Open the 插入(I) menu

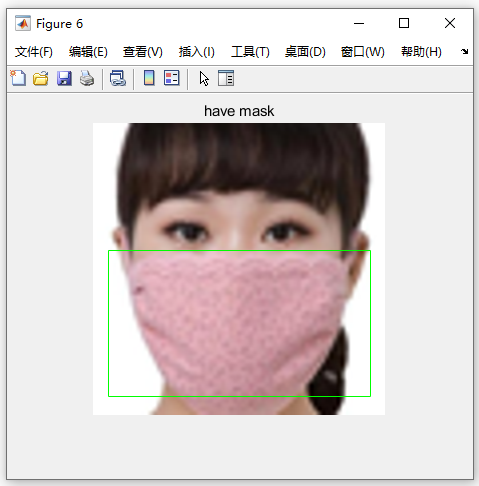197,52
